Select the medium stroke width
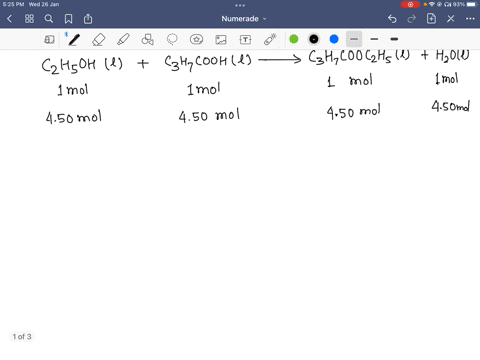 [x=374, y=39]
